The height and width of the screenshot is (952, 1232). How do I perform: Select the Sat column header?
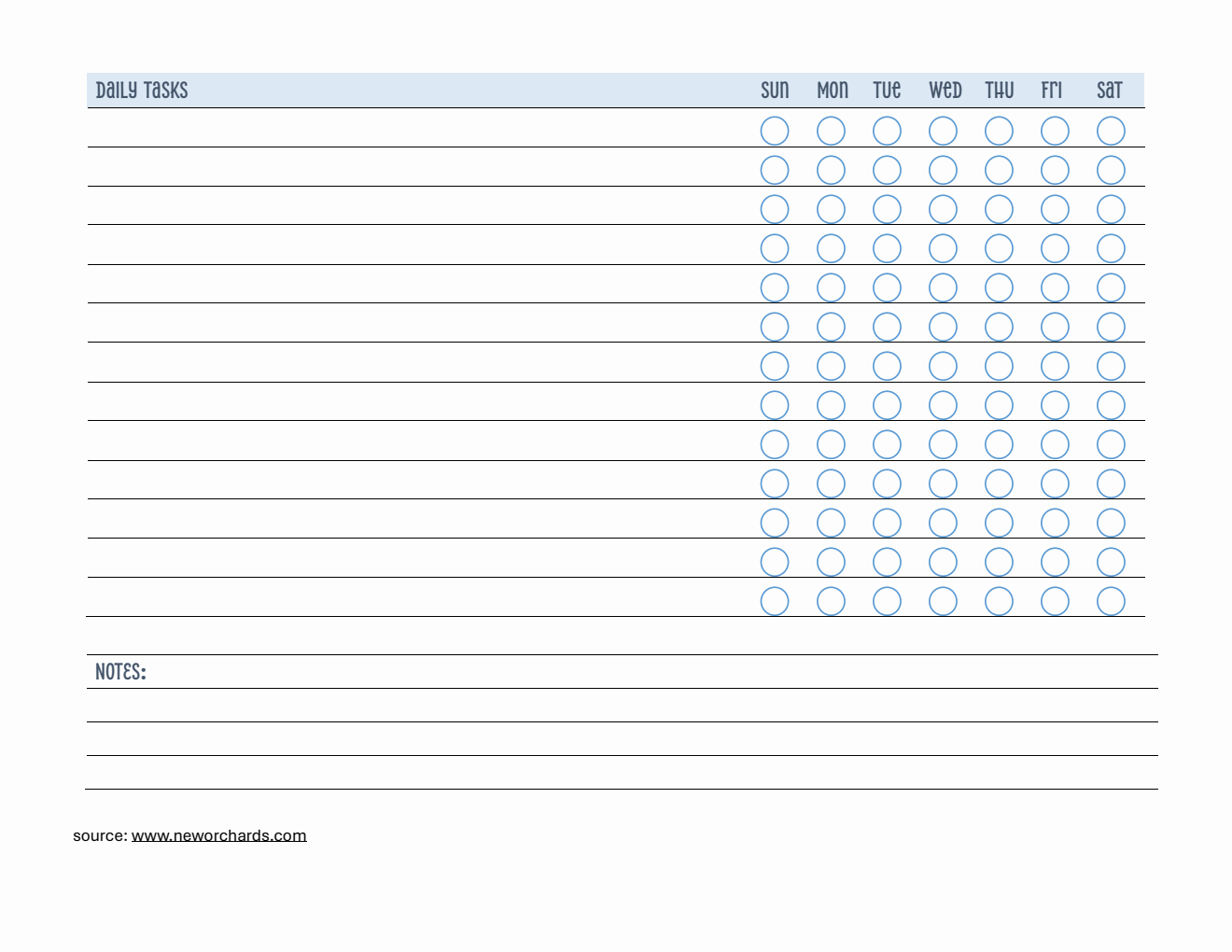click(1110, 91)
